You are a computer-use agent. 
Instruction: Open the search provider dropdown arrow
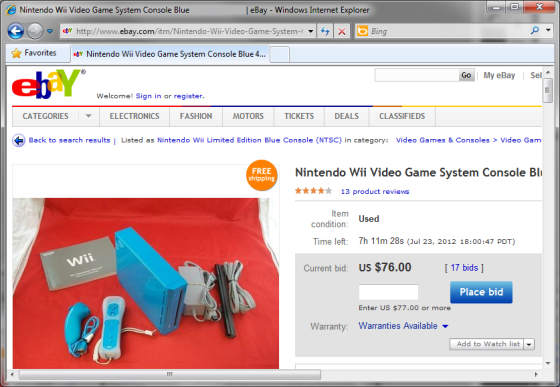(x=548, y=31)
